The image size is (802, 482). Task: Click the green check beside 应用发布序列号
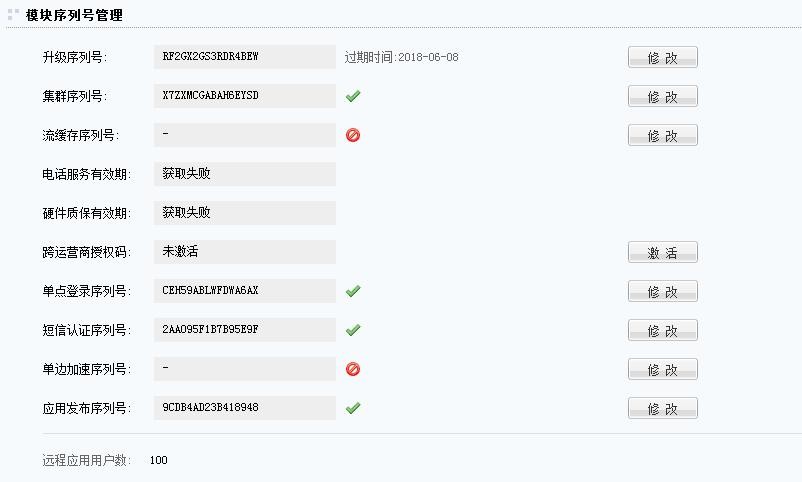click(x=352, y=408)
